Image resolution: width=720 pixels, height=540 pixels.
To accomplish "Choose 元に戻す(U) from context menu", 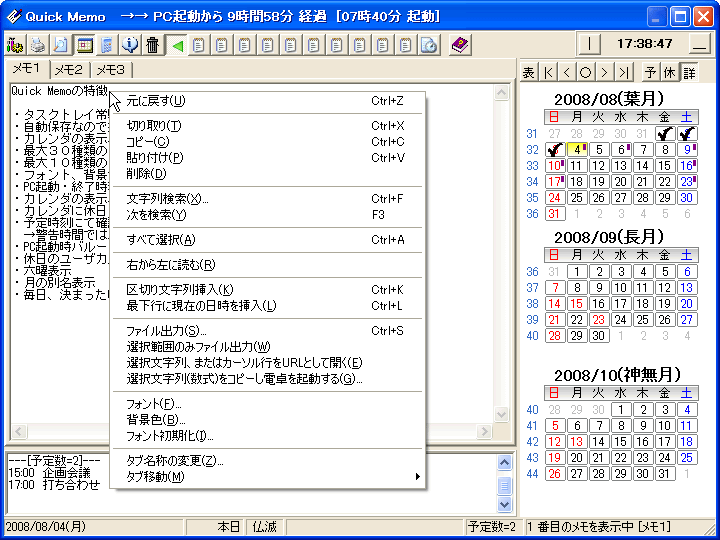I will [269, 101].
